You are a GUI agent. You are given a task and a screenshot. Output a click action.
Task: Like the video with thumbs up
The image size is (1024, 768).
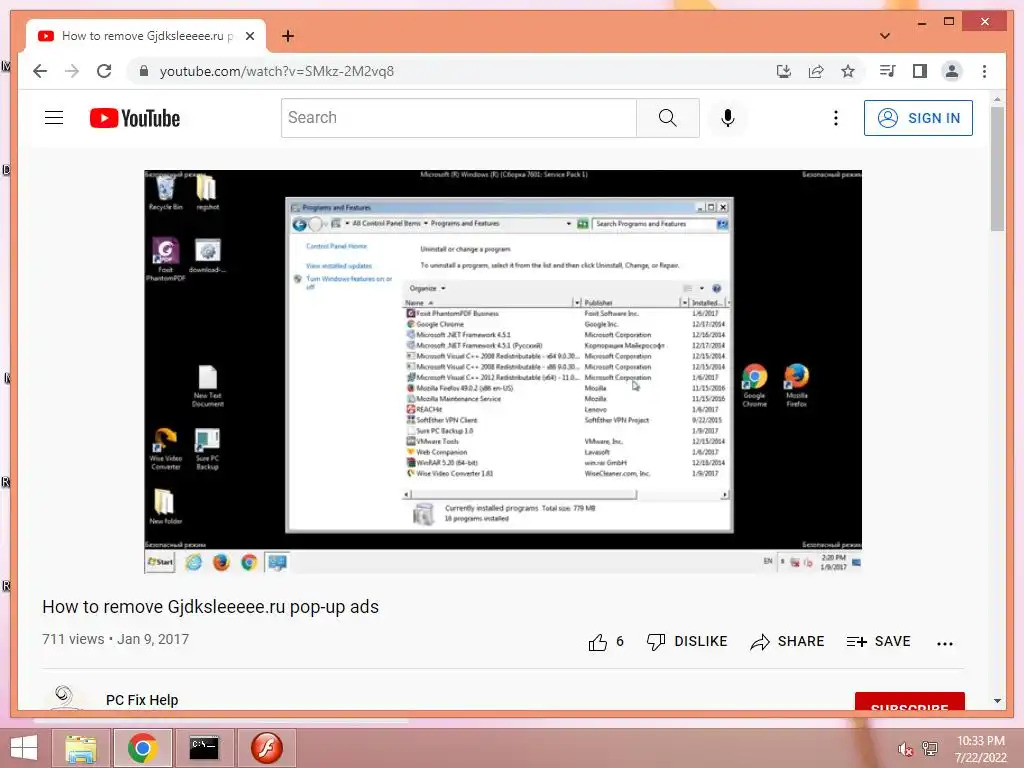(605, 642)
